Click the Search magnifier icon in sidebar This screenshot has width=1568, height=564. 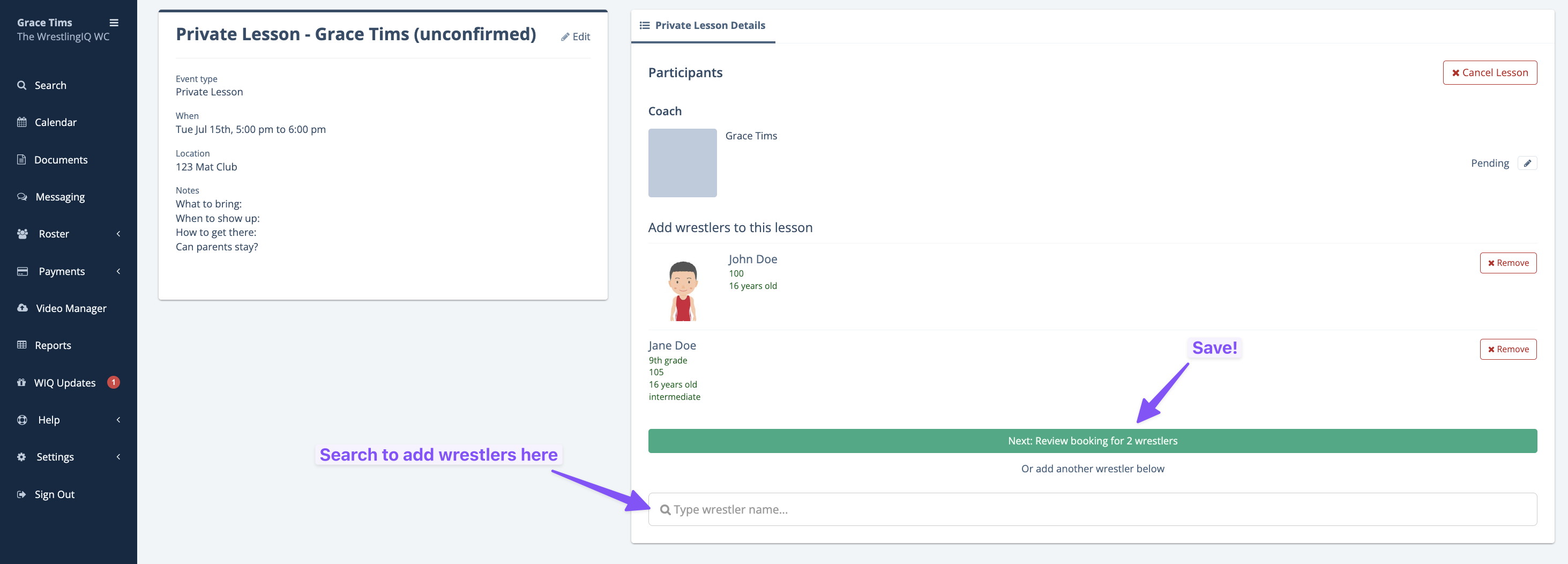[x=22, y=85]
